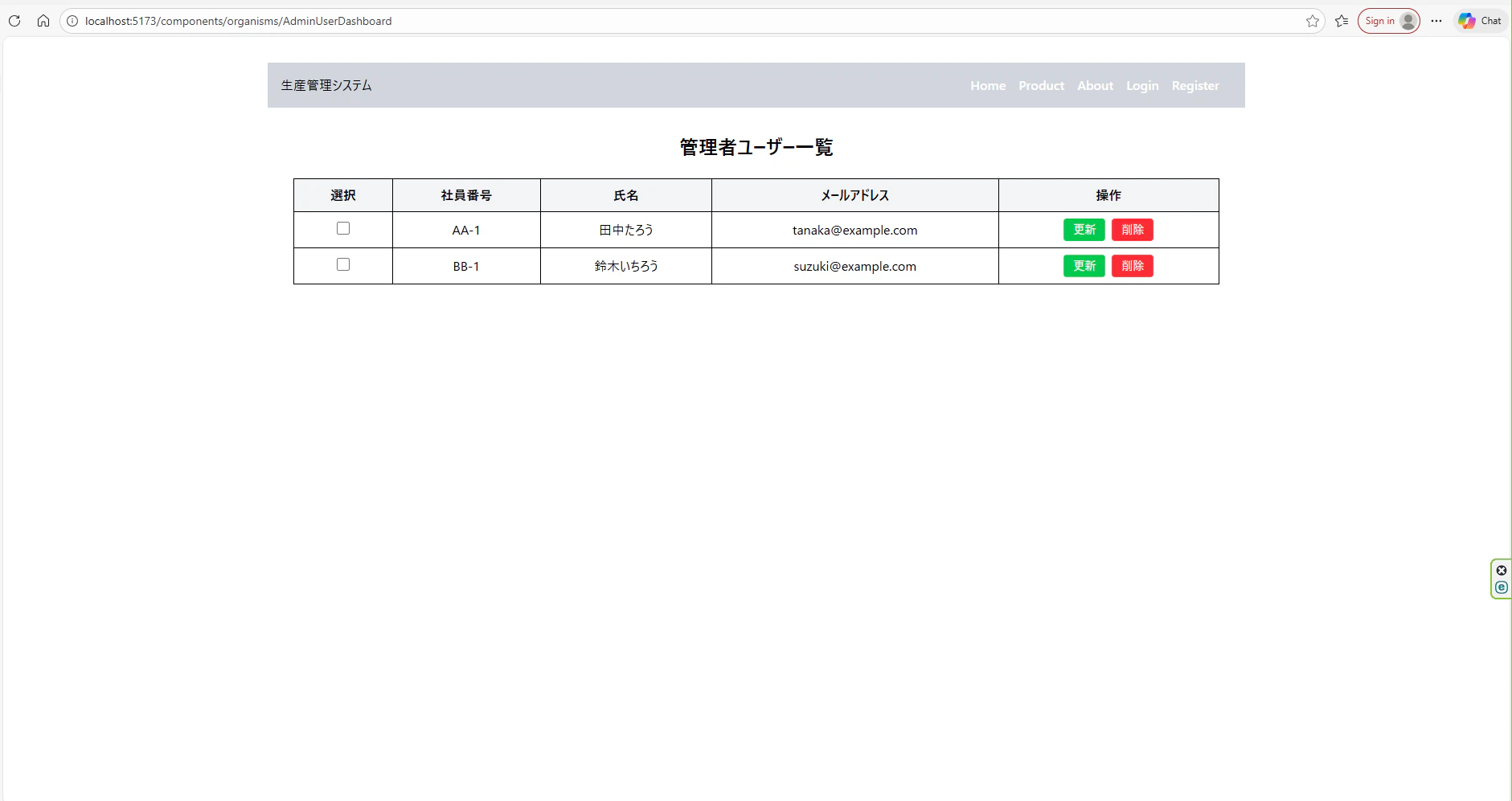Open browser settings and more menu
Image resolution: width=1512 pixels, height=801 pixels.
[1436, 21]
